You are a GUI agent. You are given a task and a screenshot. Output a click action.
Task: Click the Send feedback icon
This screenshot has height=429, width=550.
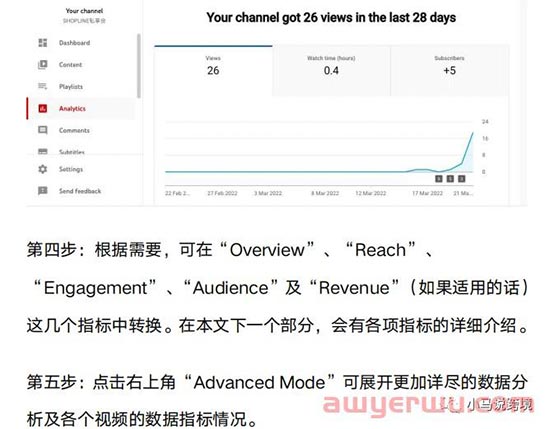[x=42, y=191]
